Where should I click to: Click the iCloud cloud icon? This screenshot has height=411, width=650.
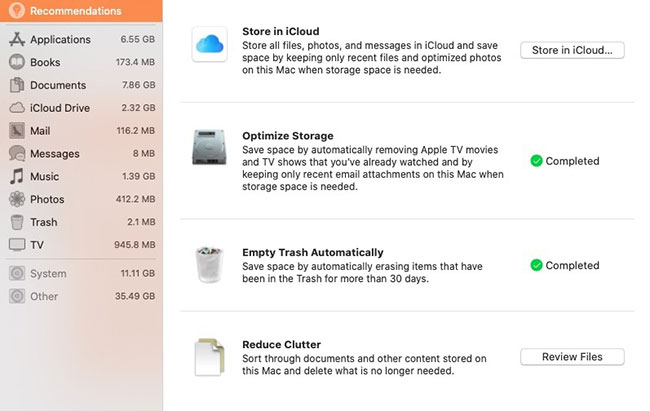tap(210, 44)
